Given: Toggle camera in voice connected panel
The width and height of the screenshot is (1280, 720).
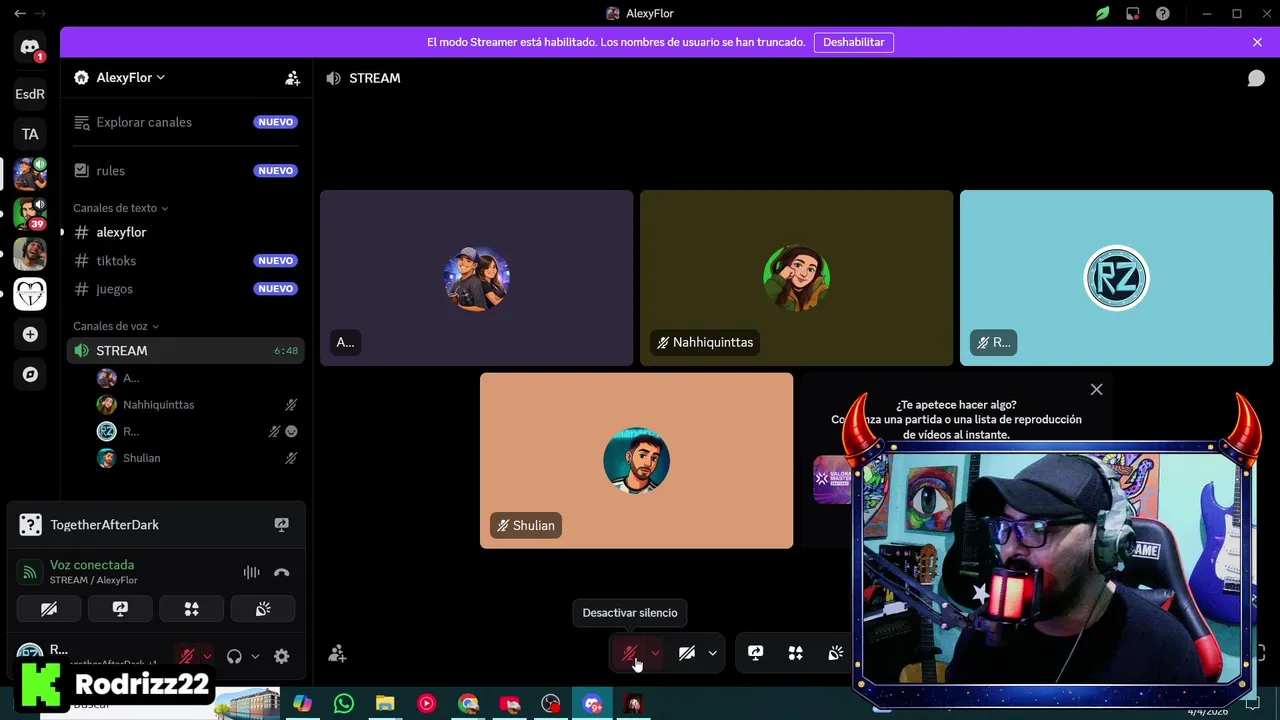Looking at the screenshot, I should click(x=49, y=608).
